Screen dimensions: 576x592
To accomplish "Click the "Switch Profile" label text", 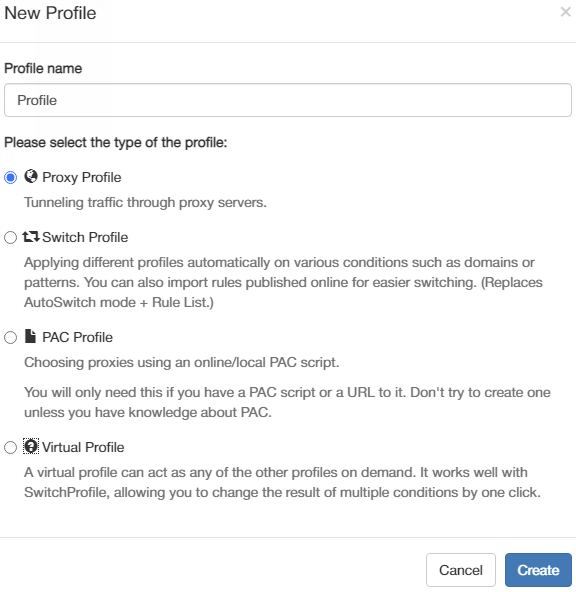I will [85, 237].
